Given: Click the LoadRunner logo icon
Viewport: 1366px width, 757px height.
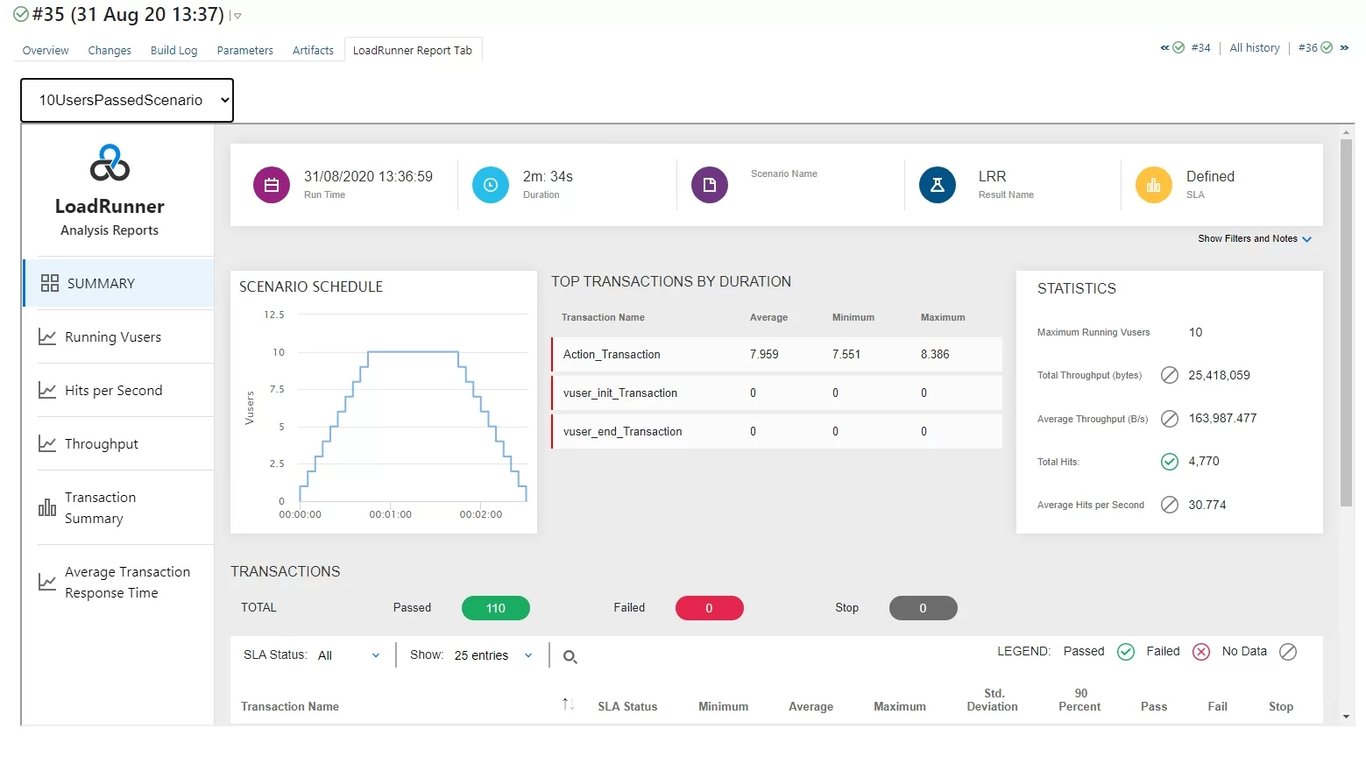Looking at the screenshot, I should point(110,163).
